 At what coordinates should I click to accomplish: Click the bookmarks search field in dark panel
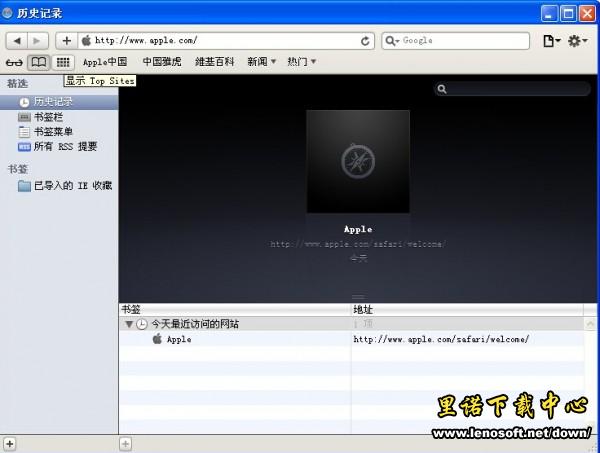pyautogui.click(x=512, y=89)
